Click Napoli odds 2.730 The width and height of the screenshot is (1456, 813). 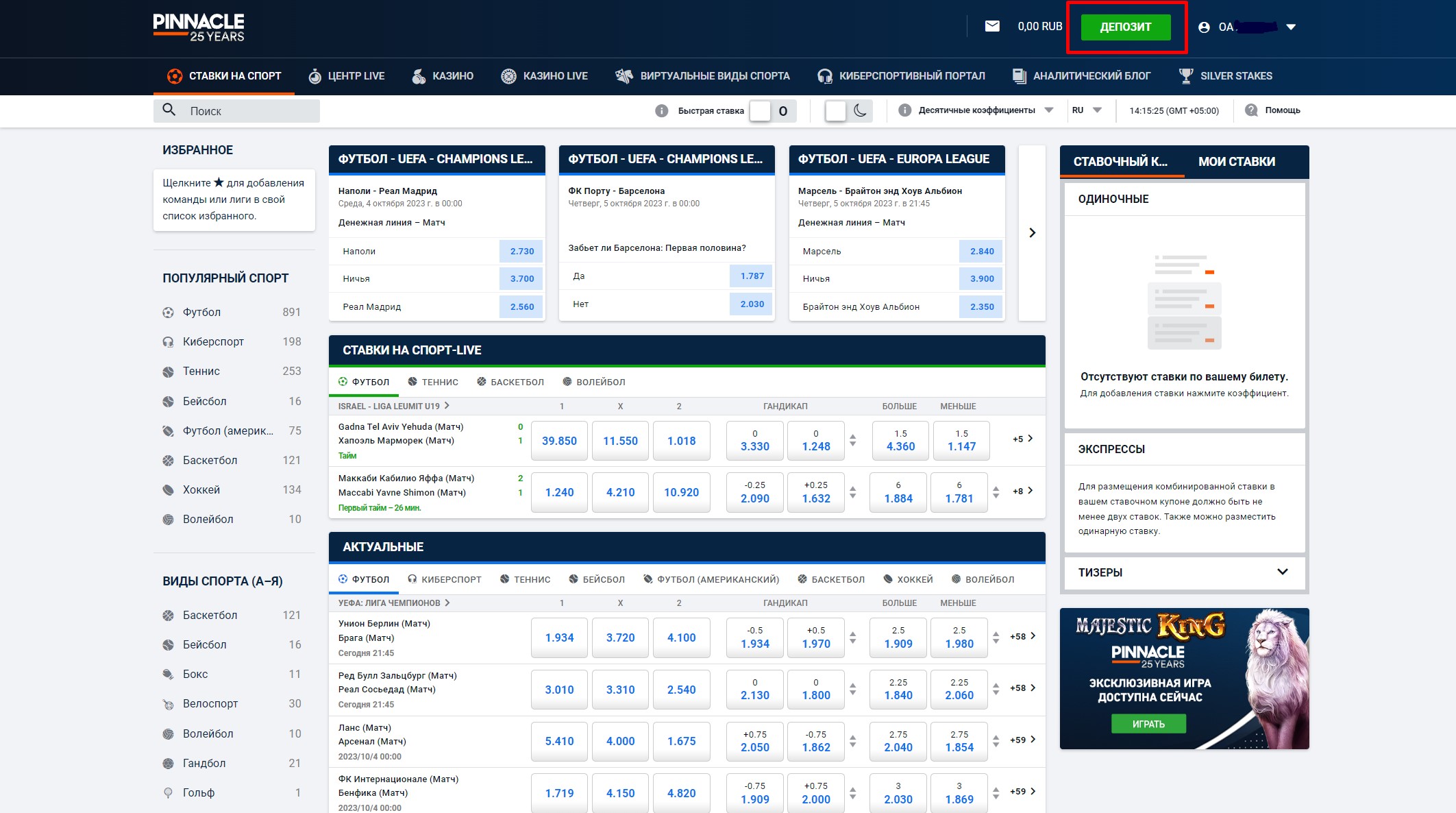click(521, 252)
